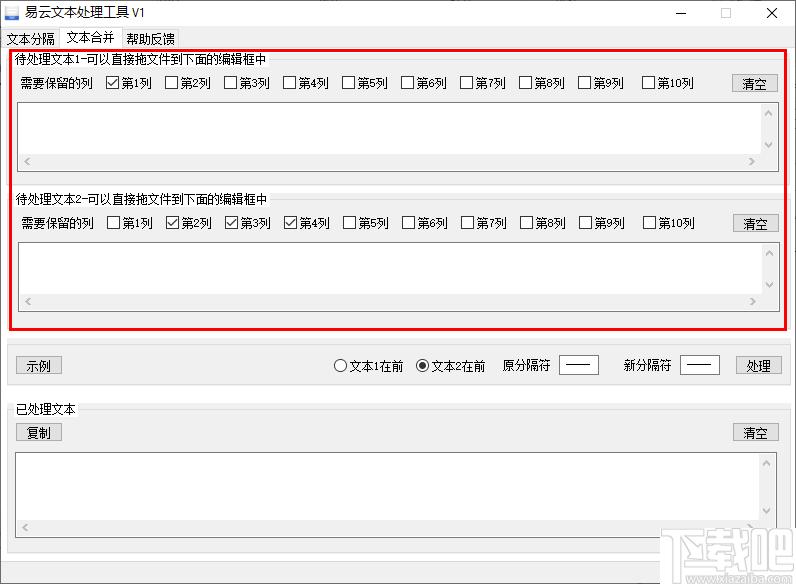Screen dimensions: 796x584
Task: Copy processed text with 复制 button
Action: coord(39,433)
